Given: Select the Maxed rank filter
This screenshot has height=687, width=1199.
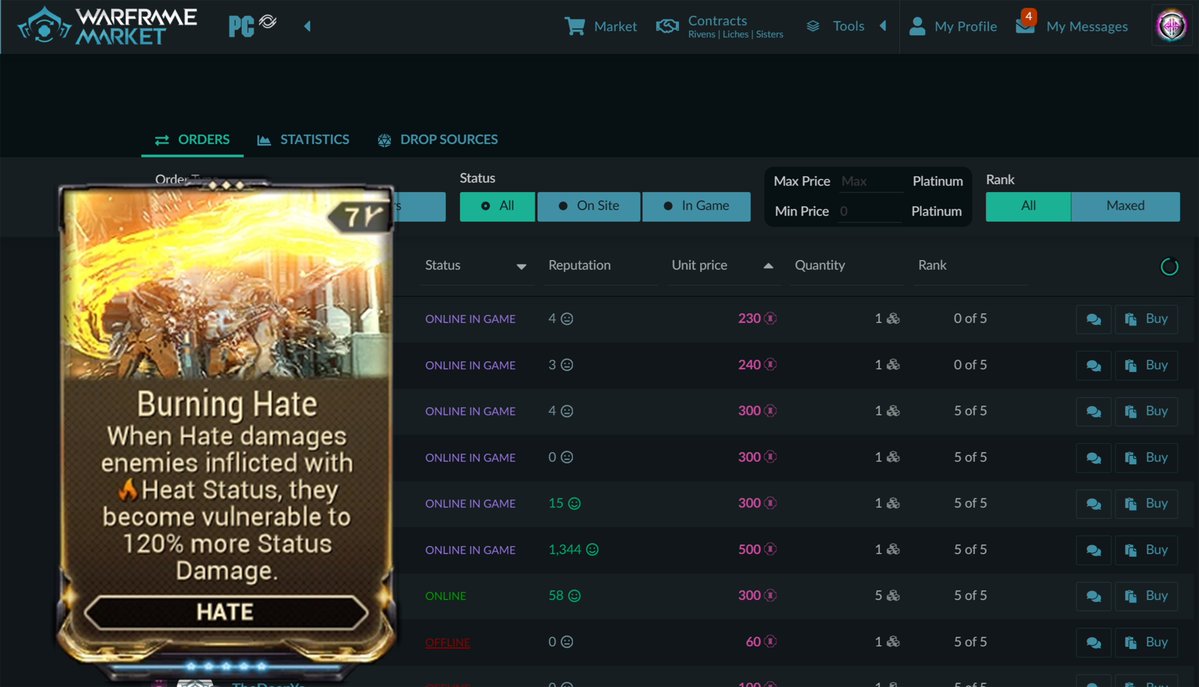Looking at the screenshot, I should [x=1125, y=206].
